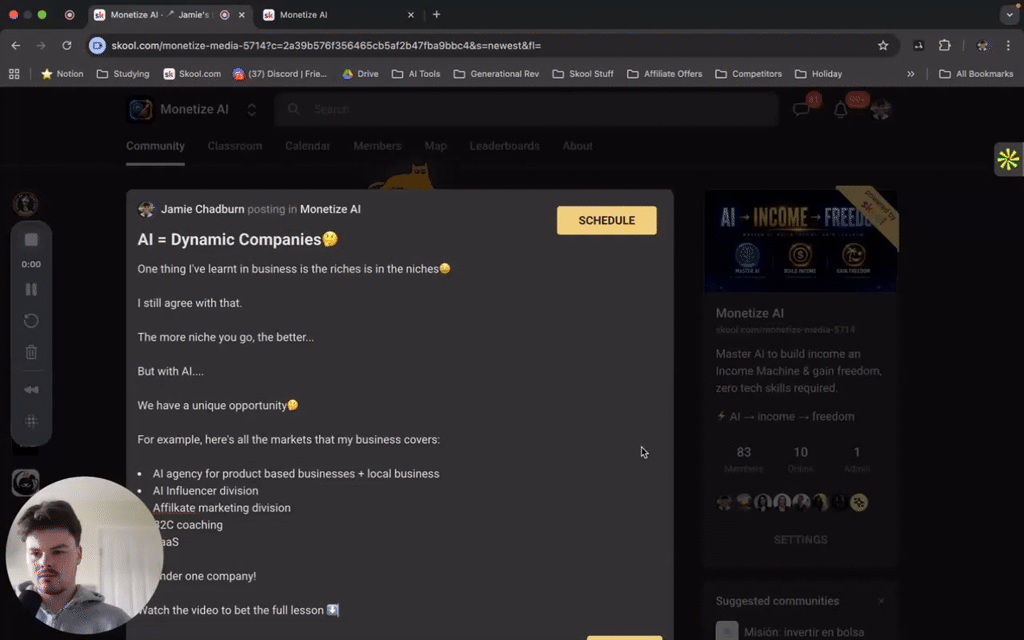
Task: Open the SETTINGS button in group card
Action: tap(801, 539)
